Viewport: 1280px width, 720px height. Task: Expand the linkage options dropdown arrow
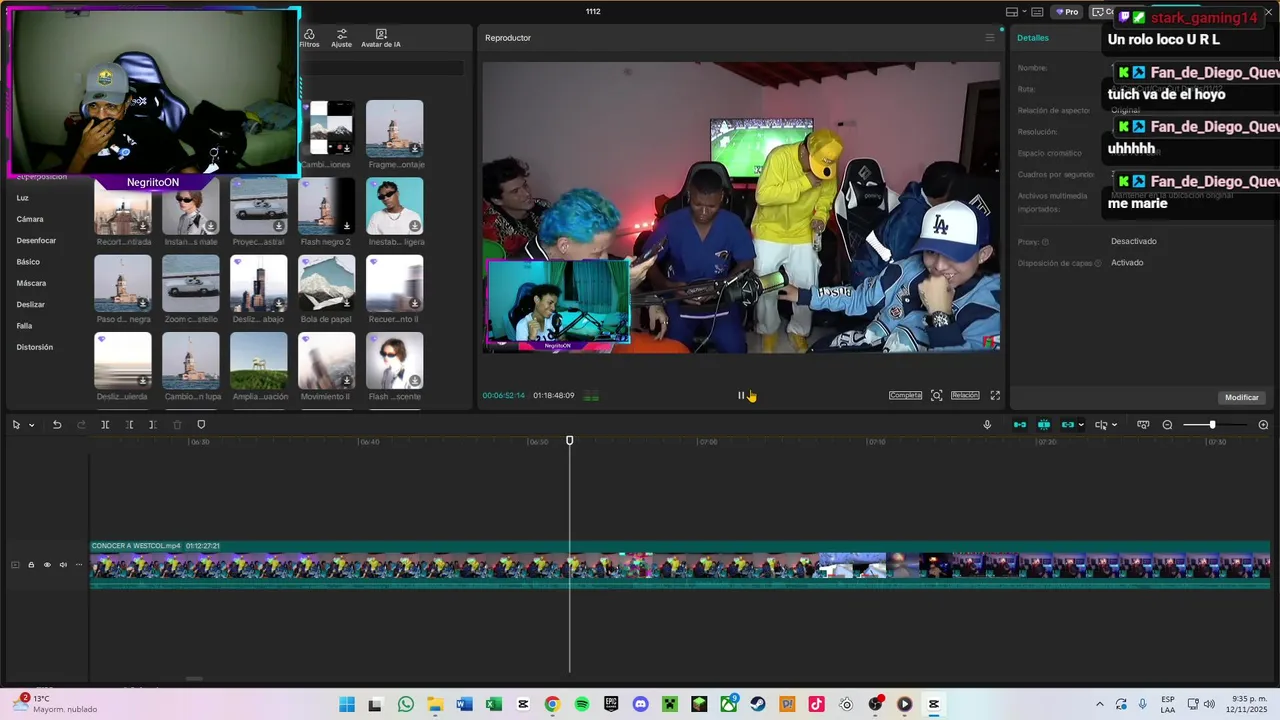tap(1081, 425)
